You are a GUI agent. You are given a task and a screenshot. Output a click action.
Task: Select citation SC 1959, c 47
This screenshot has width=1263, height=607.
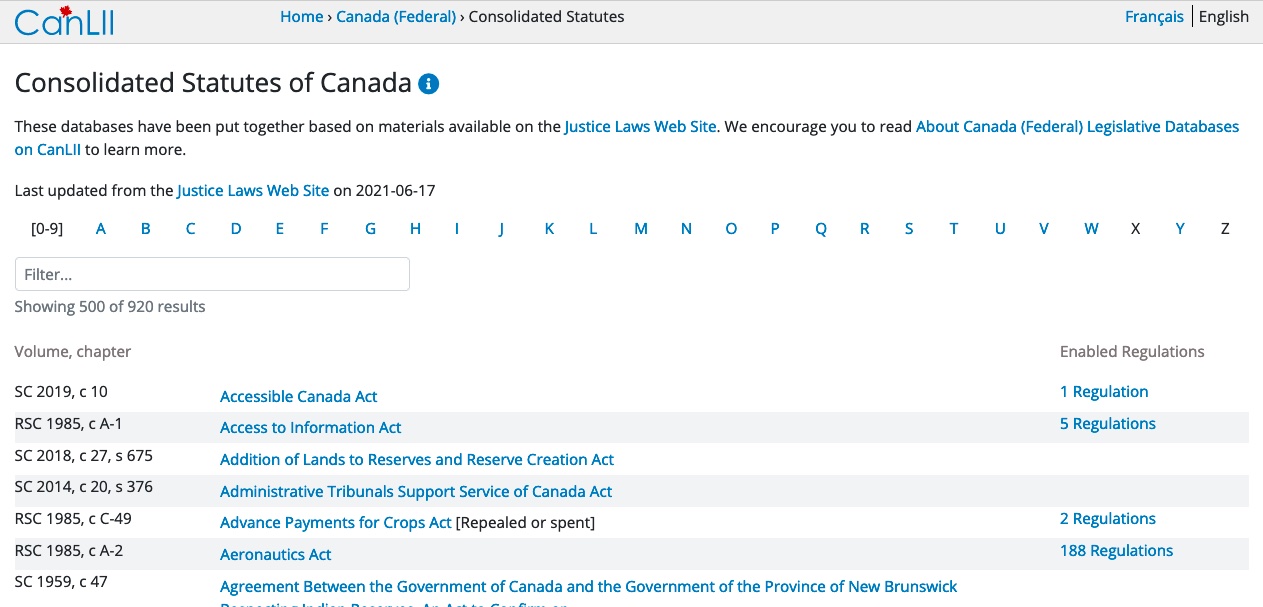coord(61,582)
